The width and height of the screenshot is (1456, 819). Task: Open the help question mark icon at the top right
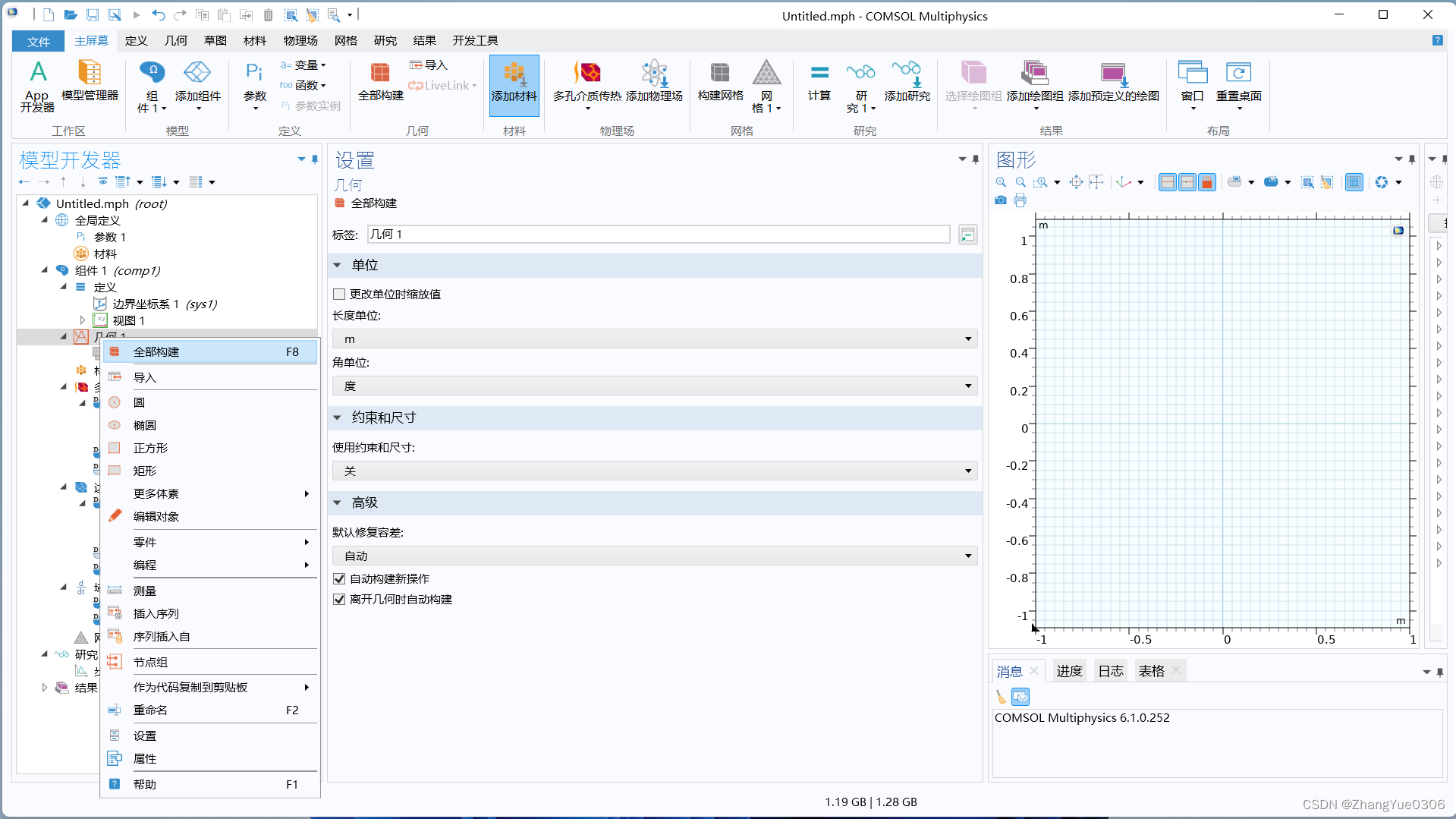(x=1437, y=41)
